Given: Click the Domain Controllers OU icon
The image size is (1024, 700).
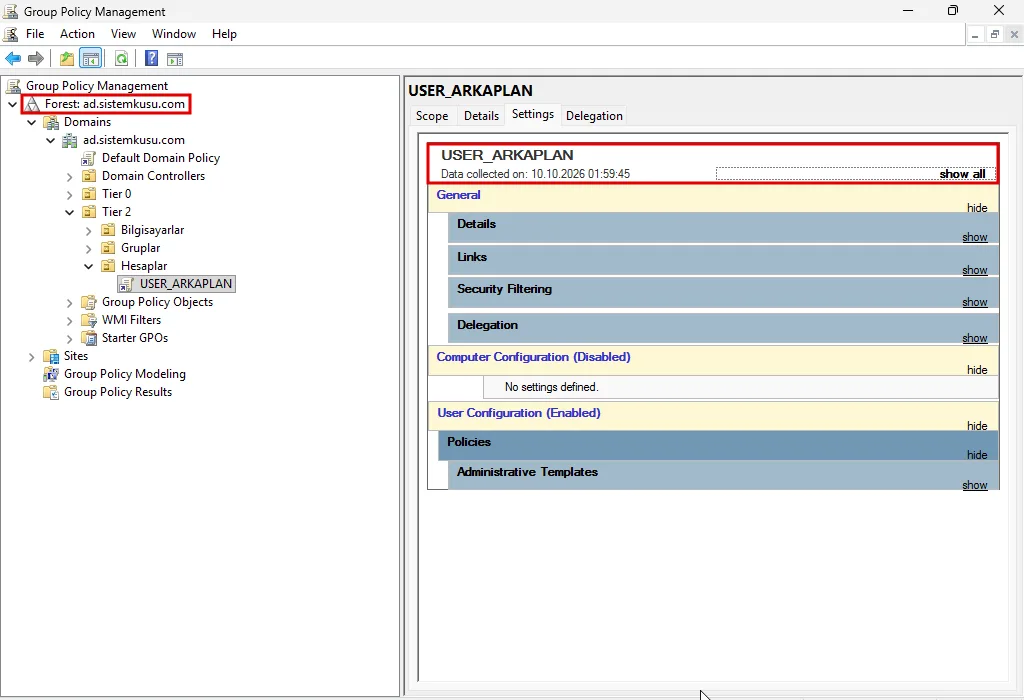Looking at the screenshot, I should point(89,176).
